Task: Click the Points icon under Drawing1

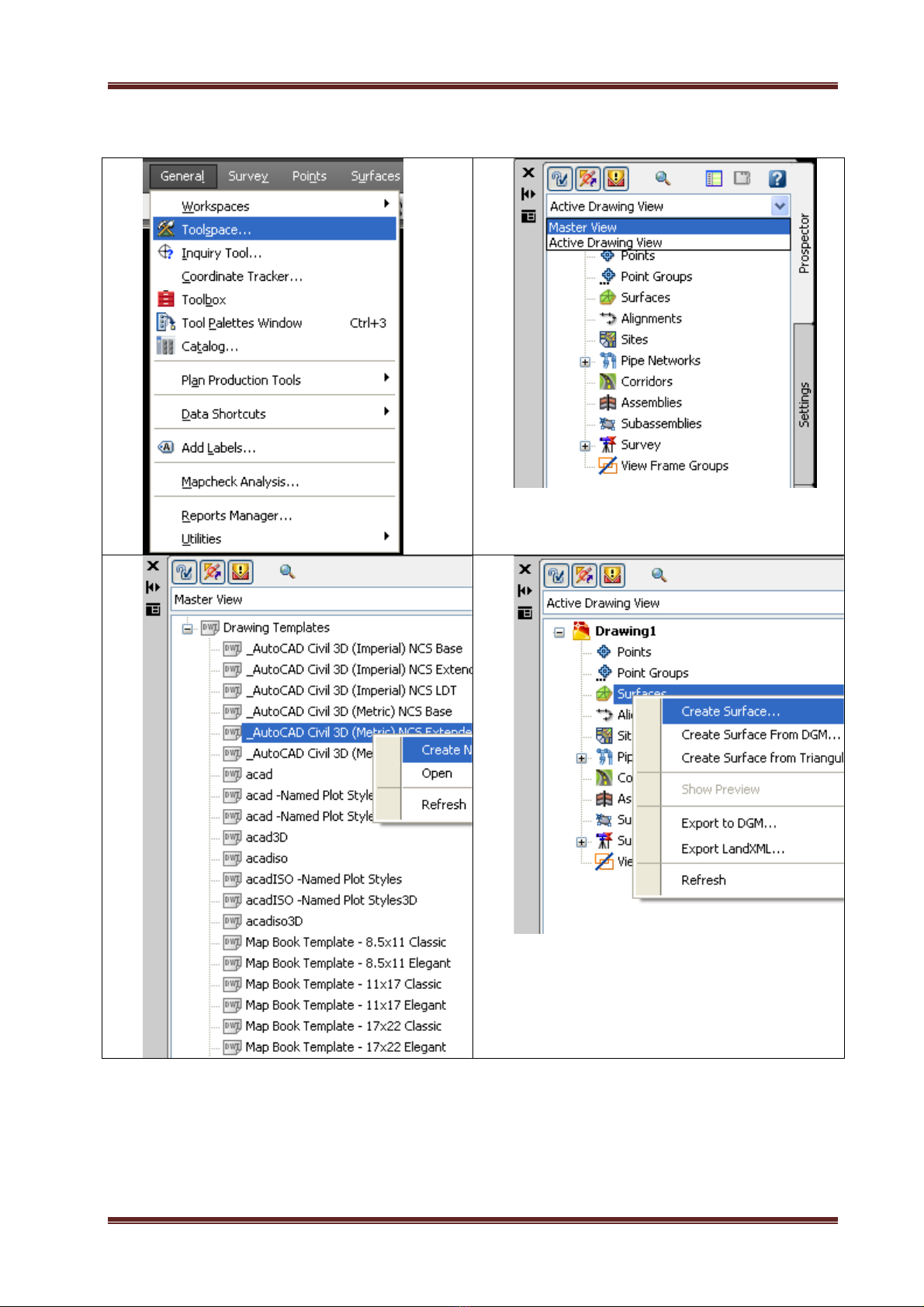Action: point(604,652)
